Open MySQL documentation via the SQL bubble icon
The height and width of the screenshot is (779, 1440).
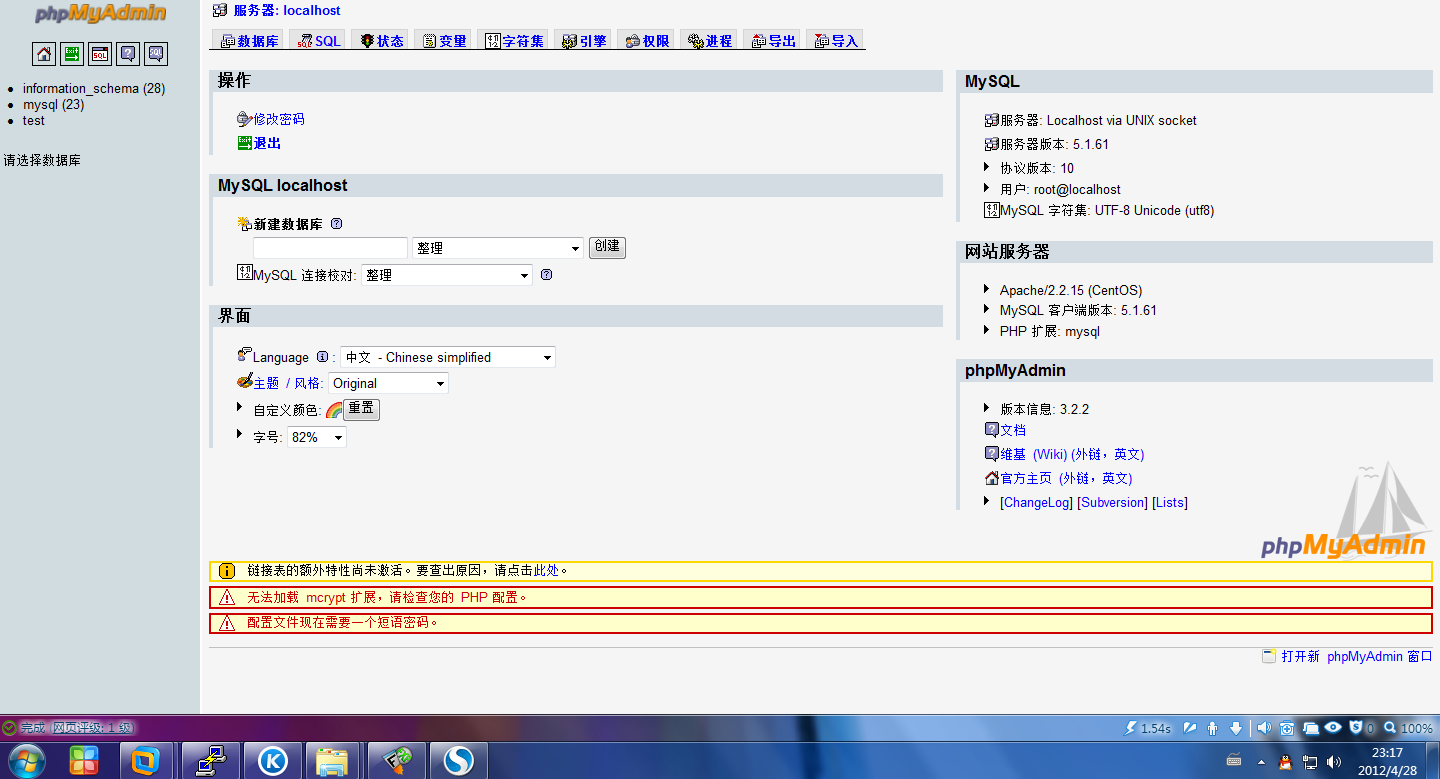156,54
